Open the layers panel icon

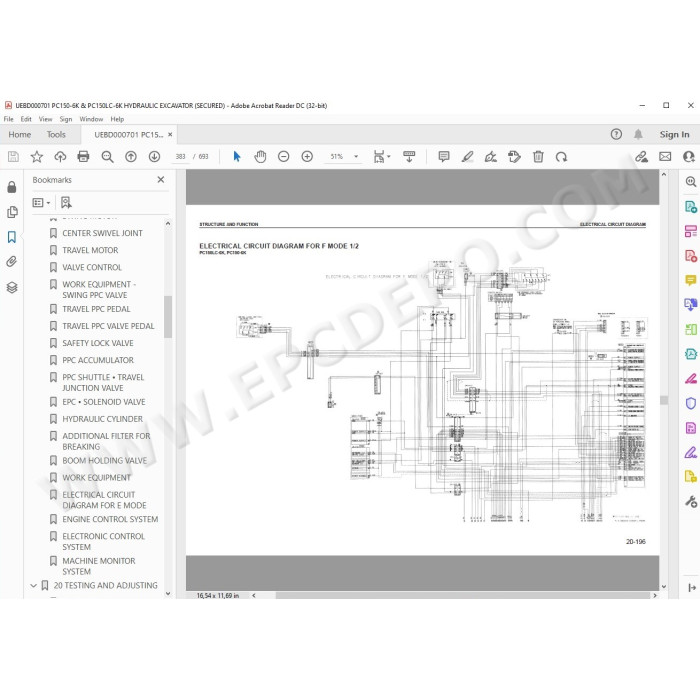[x=12, y=287]
